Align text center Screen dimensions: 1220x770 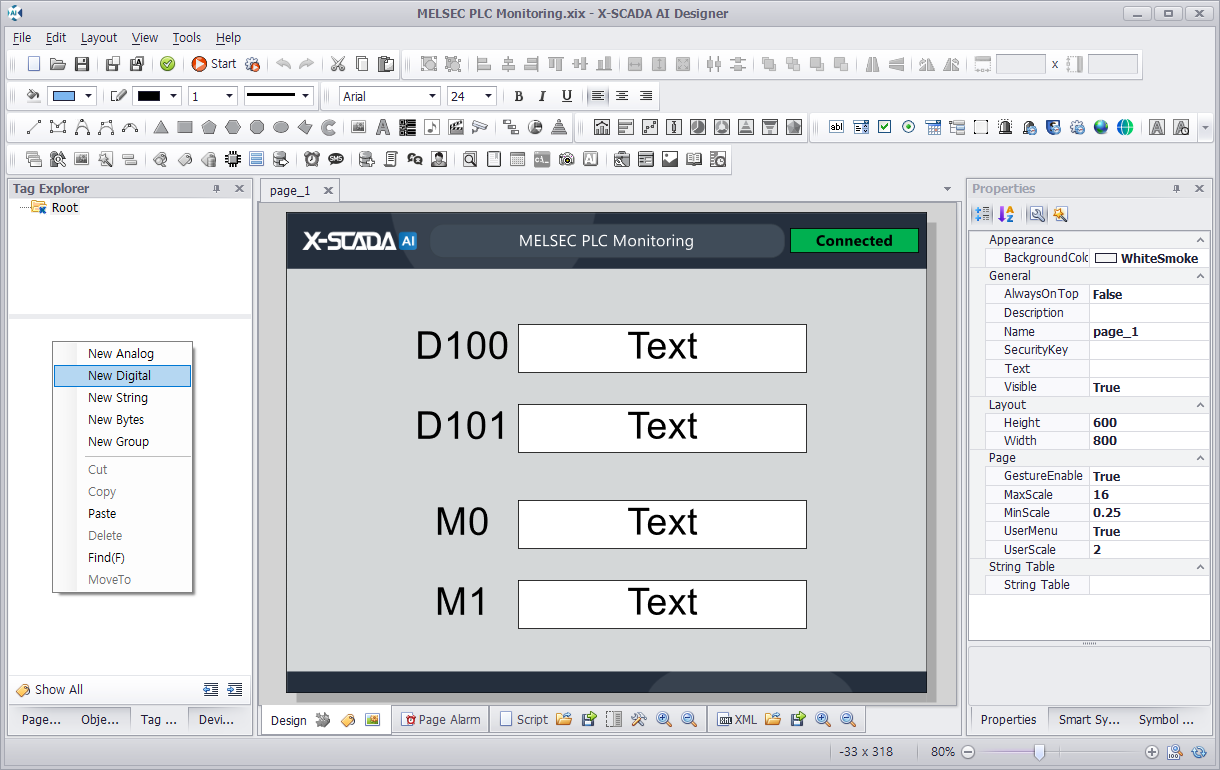coord(622,96)
